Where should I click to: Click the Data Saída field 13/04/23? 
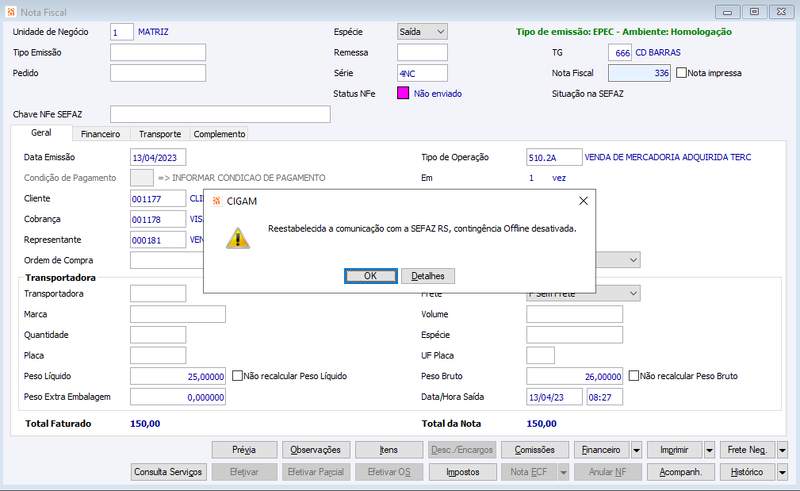[554, 397]
